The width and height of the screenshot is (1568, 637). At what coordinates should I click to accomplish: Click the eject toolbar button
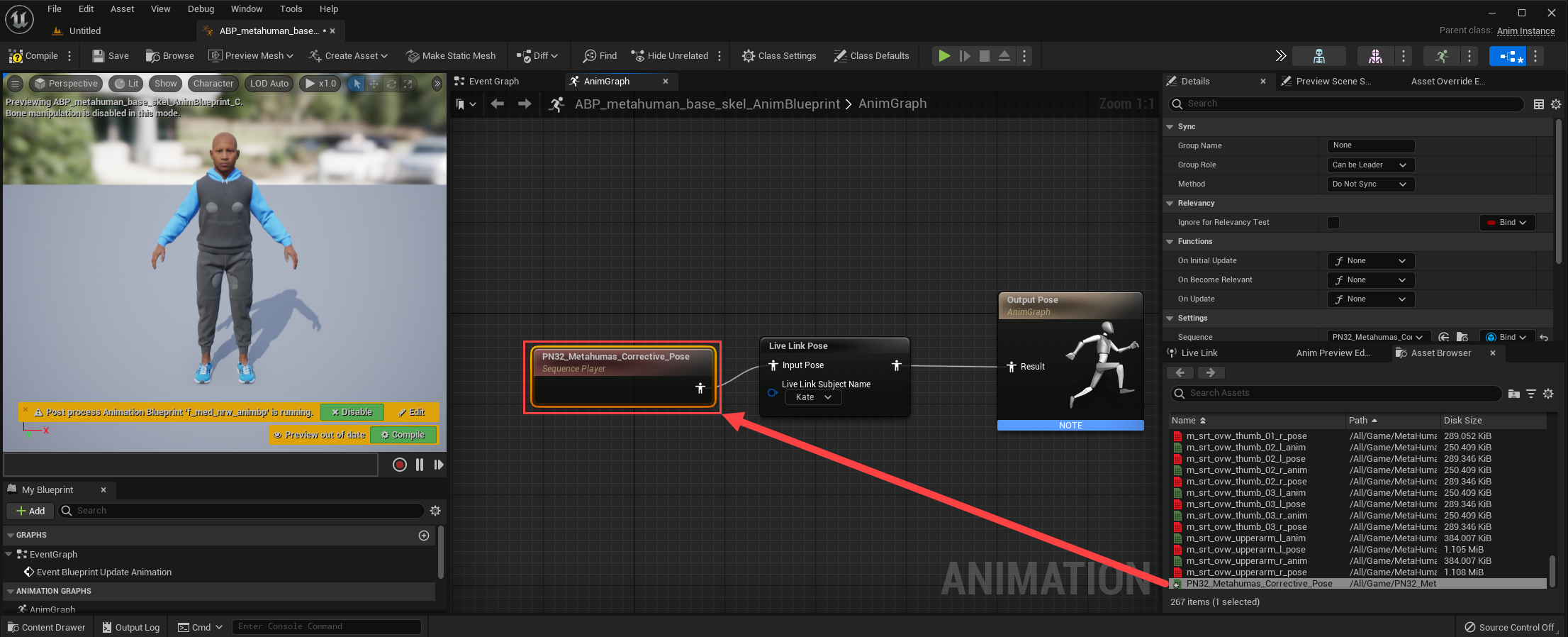pyautogui.click(x=1004, y=55)
